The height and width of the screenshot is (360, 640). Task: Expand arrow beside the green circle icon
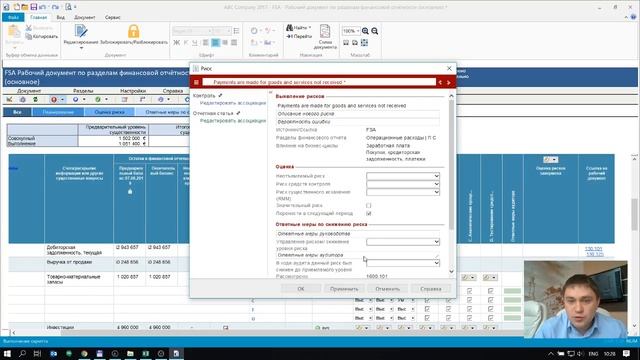[x=107, y=100]
